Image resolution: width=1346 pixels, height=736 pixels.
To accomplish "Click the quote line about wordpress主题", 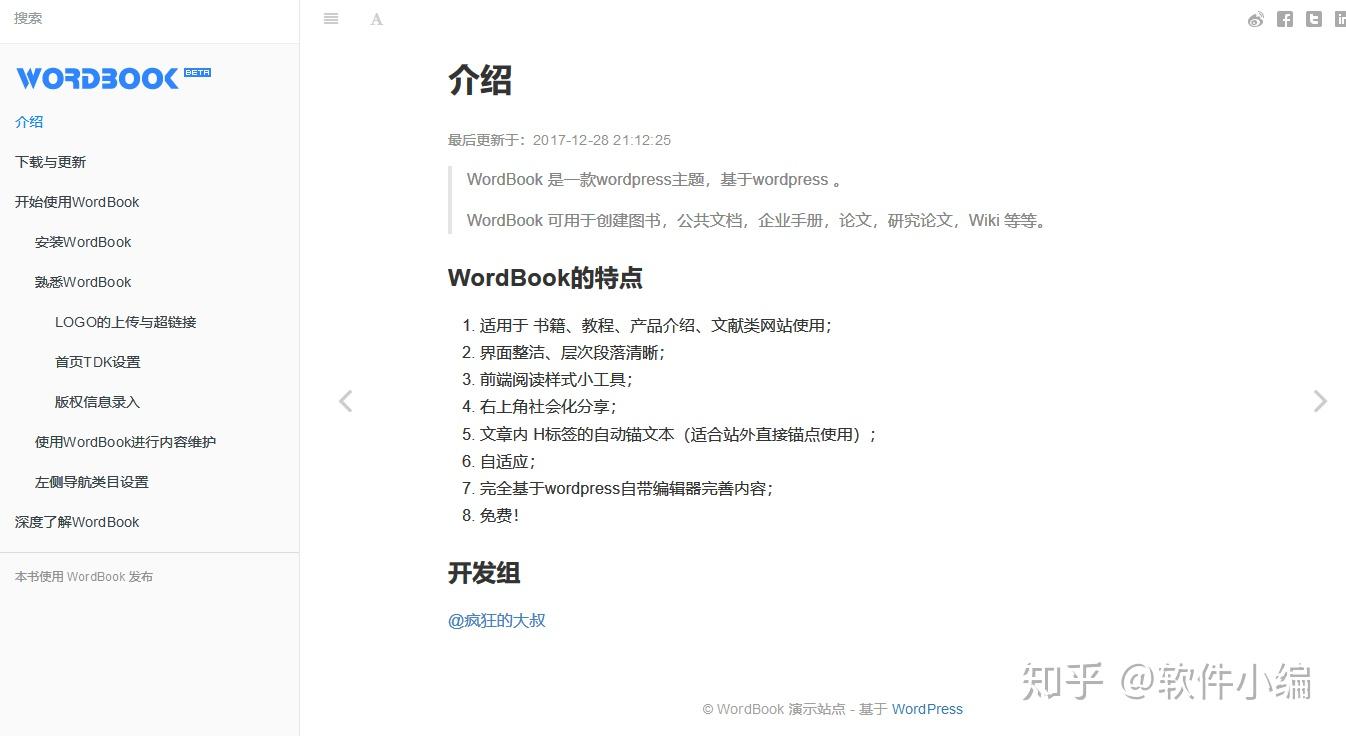I will point(656,180).
